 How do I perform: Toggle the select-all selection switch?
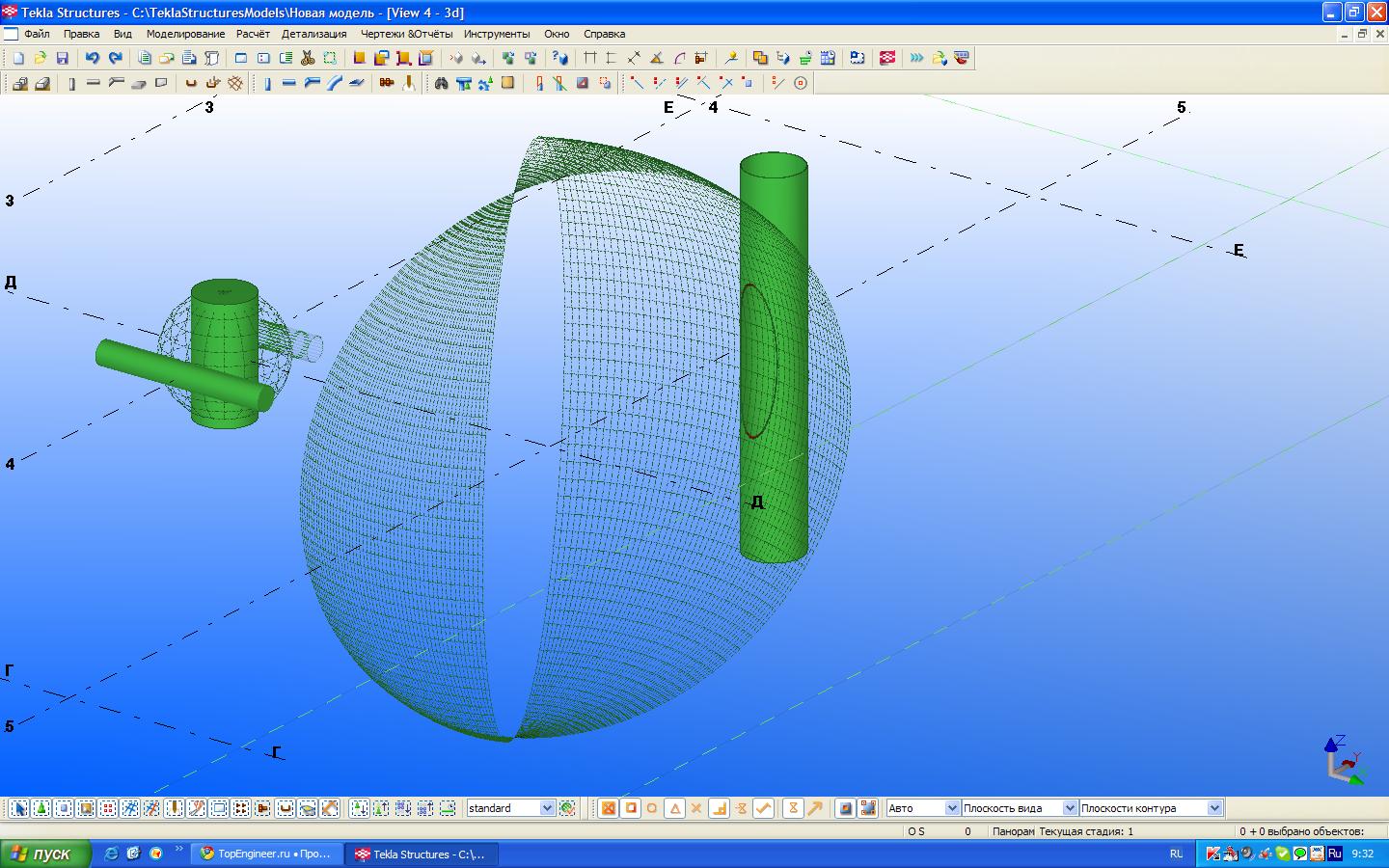(19, 808)
